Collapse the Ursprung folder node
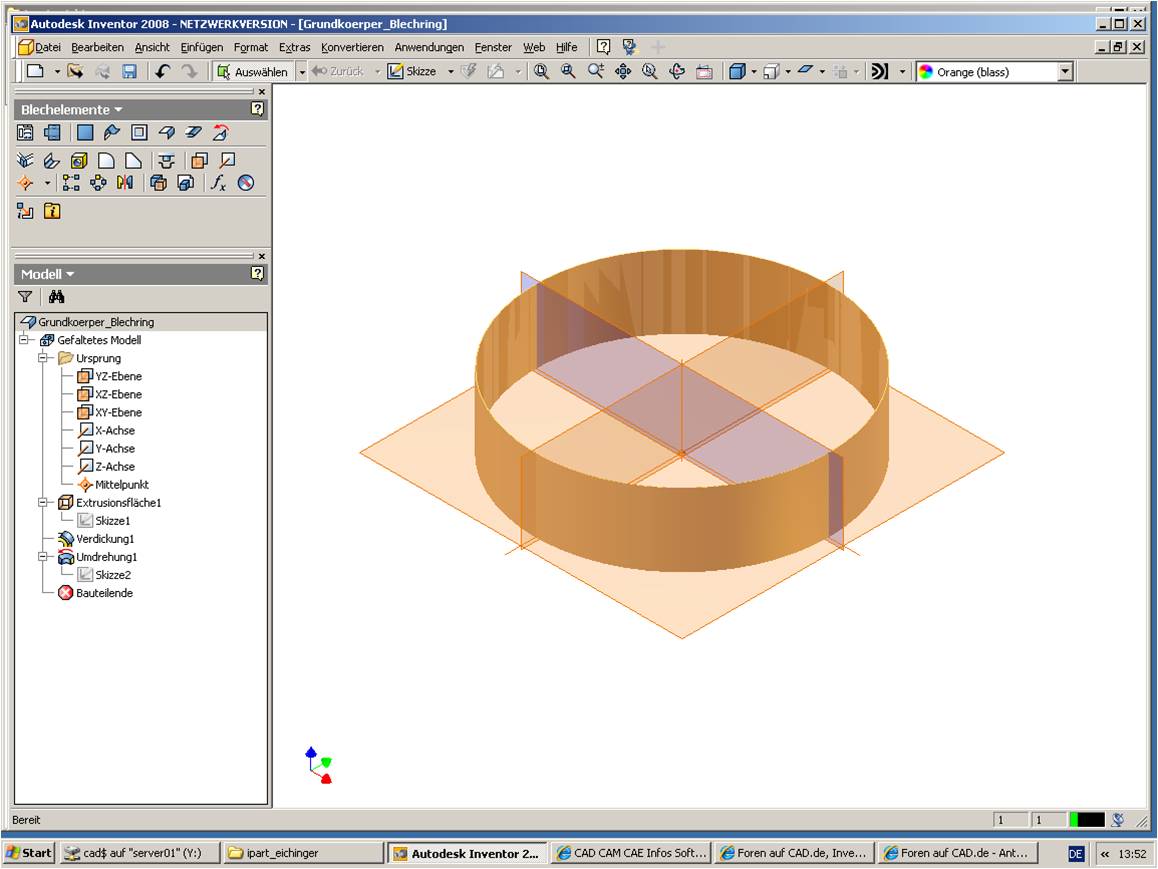Screen dimensions: 1158x869 pyautogui.click(x=43, y=358)
